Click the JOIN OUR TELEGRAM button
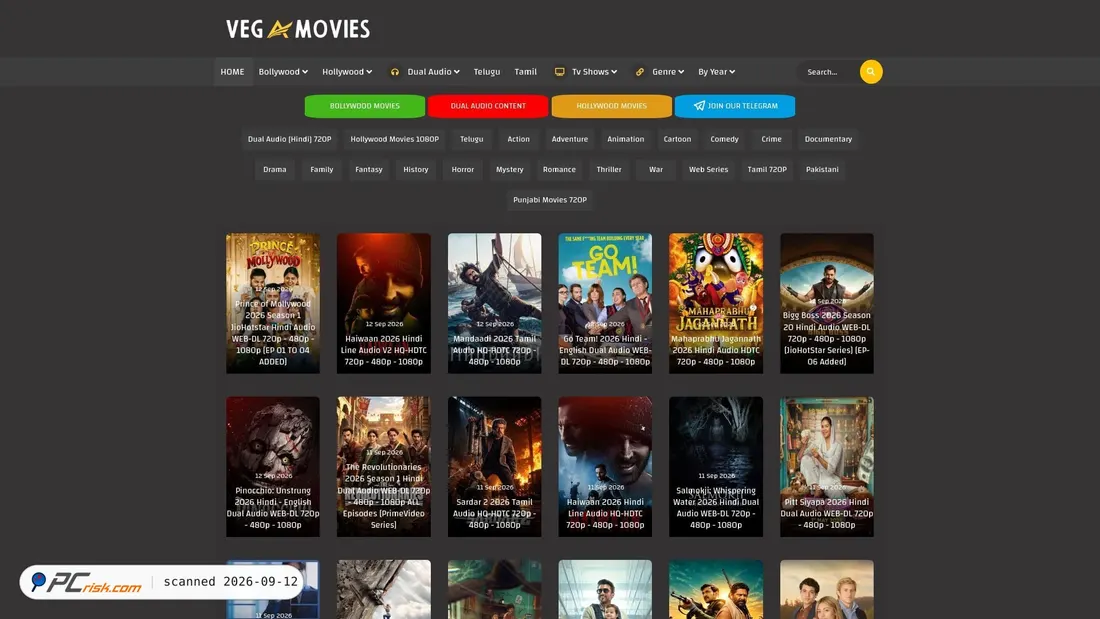The image size is (1100, 619). point(735,106)
